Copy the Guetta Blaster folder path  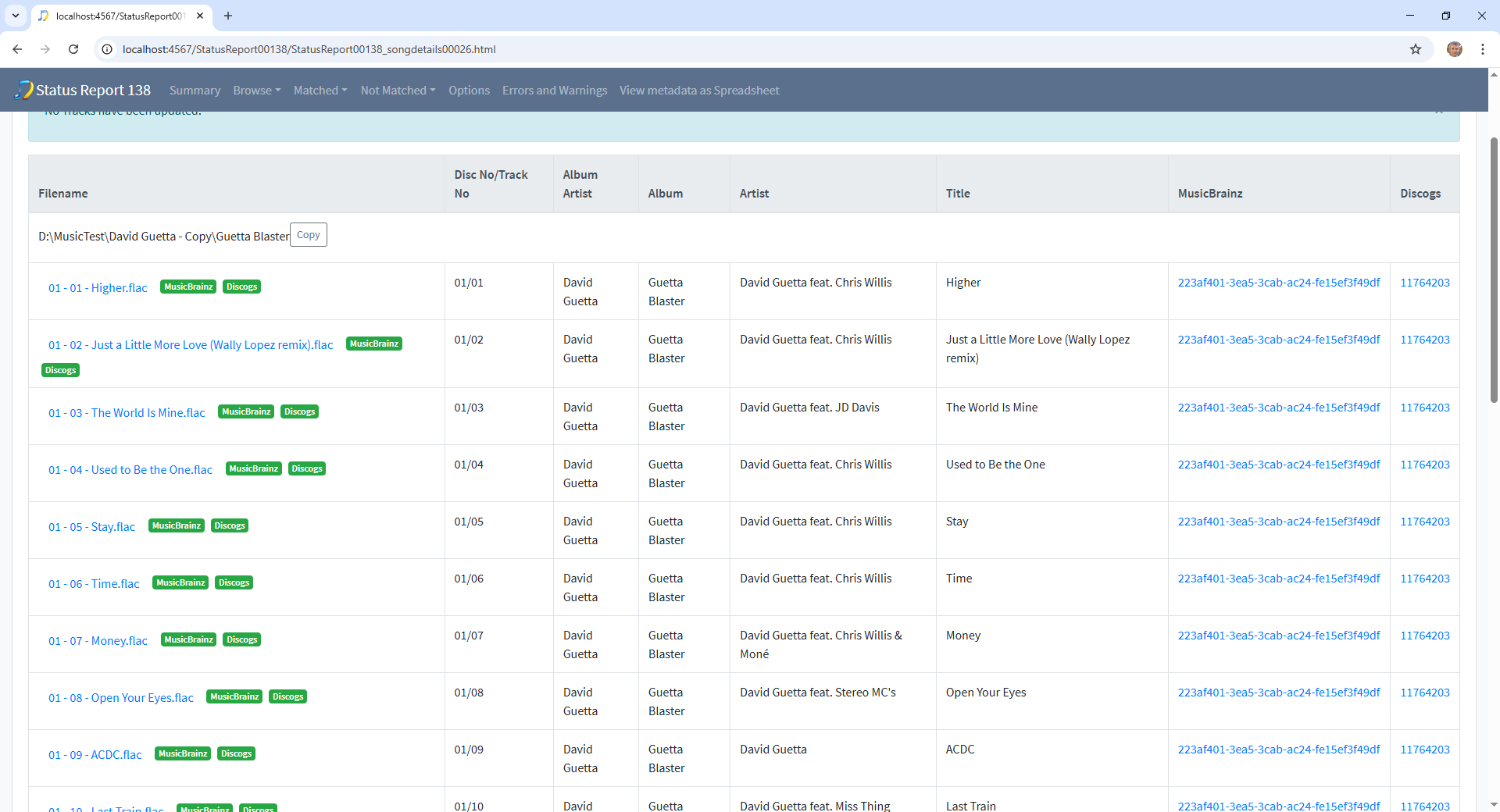coord(308,235)
